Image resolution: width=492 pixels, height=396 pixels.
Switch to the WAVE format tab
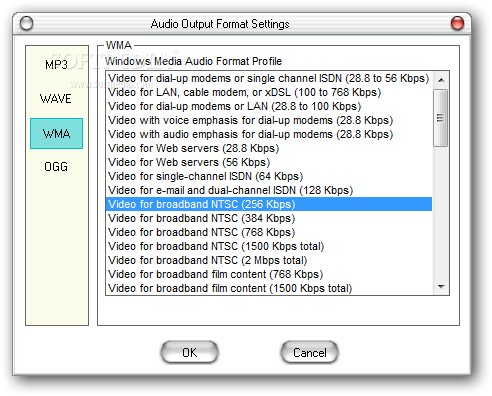pyautogui.click(x=56, y=99)
